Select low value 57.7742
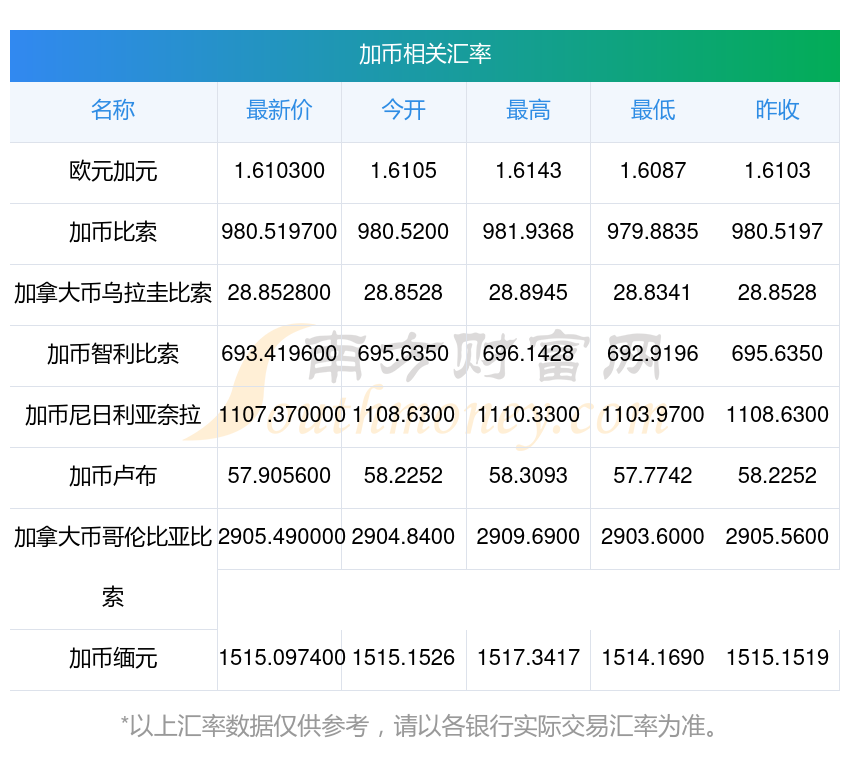The width and height of the screenshot is (850, 757). point(653,476)
